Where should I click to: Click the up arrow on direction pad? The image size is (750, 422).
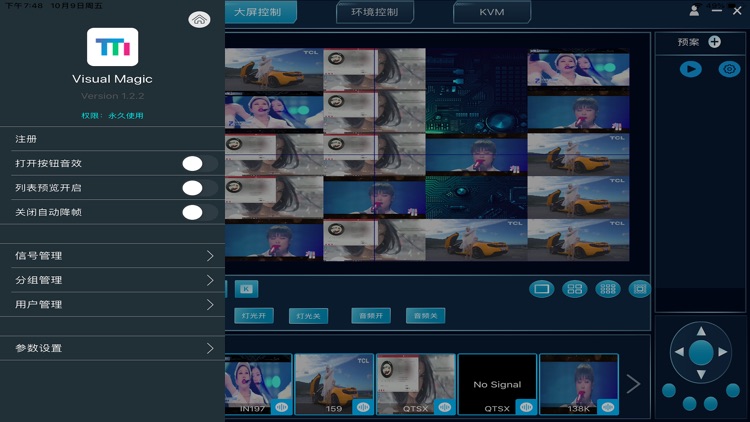[701, 331]
